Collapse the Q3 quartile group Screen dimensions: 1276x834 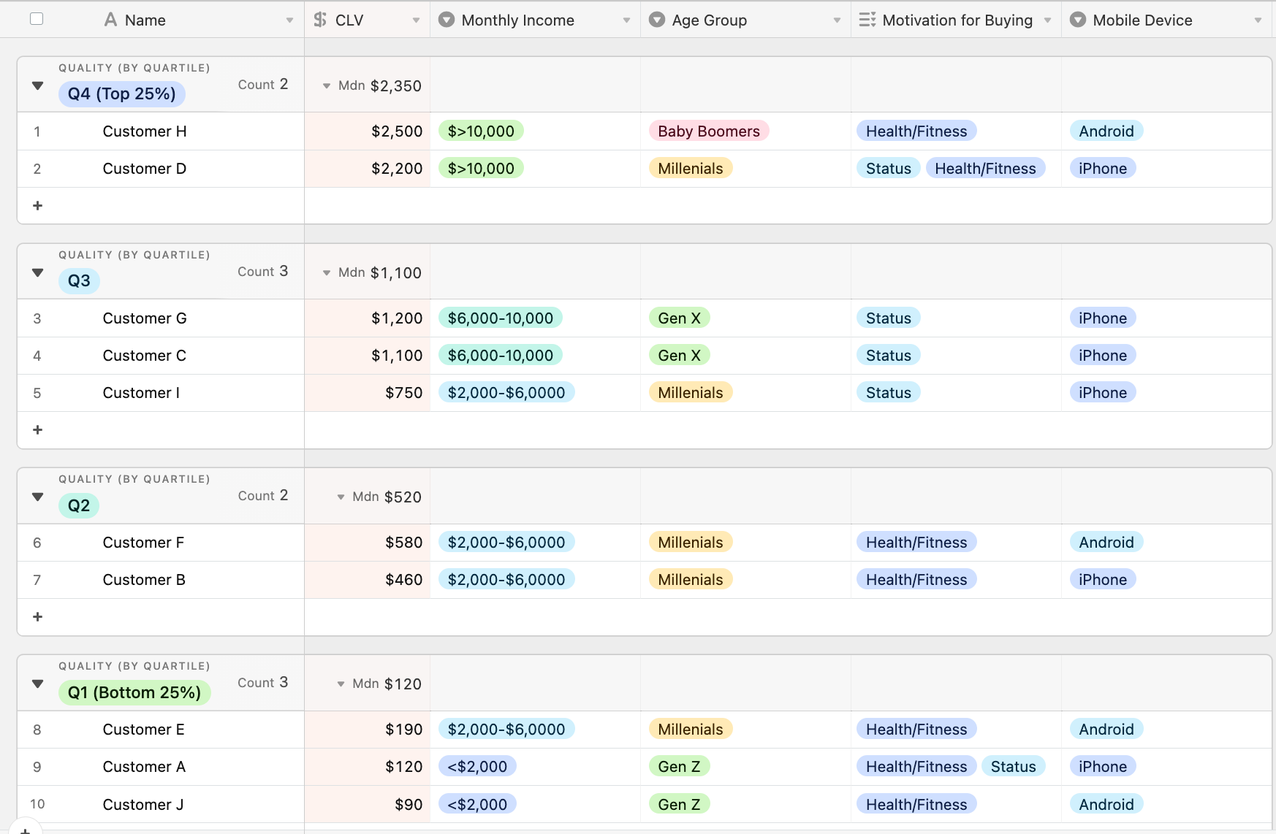pyautogui.click(x=38, y=273)
